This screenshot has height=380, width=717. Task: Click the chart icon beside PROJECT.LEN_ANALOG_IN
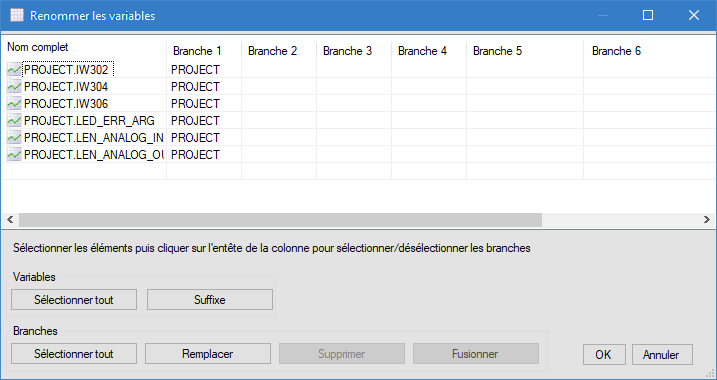(x=14, y=138)
